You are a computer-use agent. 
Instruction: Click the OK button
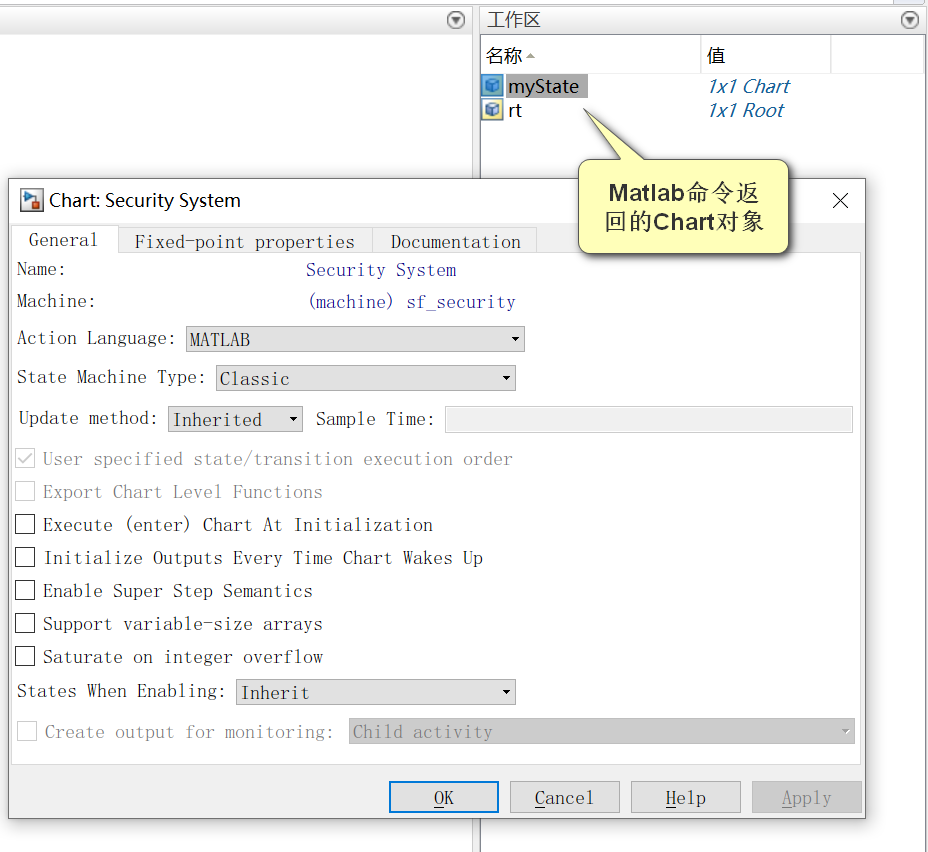pos(444,798)
